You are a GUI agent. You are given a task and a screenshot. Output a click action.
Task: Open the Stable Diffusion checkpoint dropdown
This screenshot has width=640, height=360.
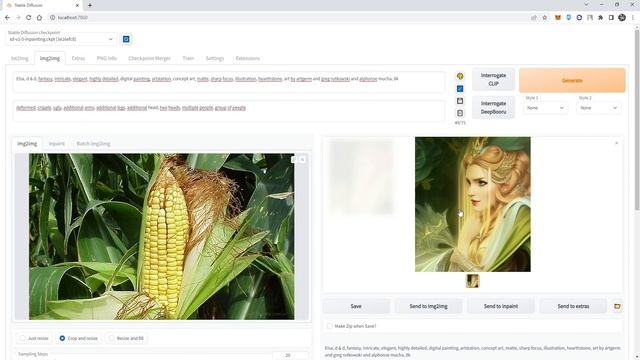pyautogui.click(x=61, y=39)
